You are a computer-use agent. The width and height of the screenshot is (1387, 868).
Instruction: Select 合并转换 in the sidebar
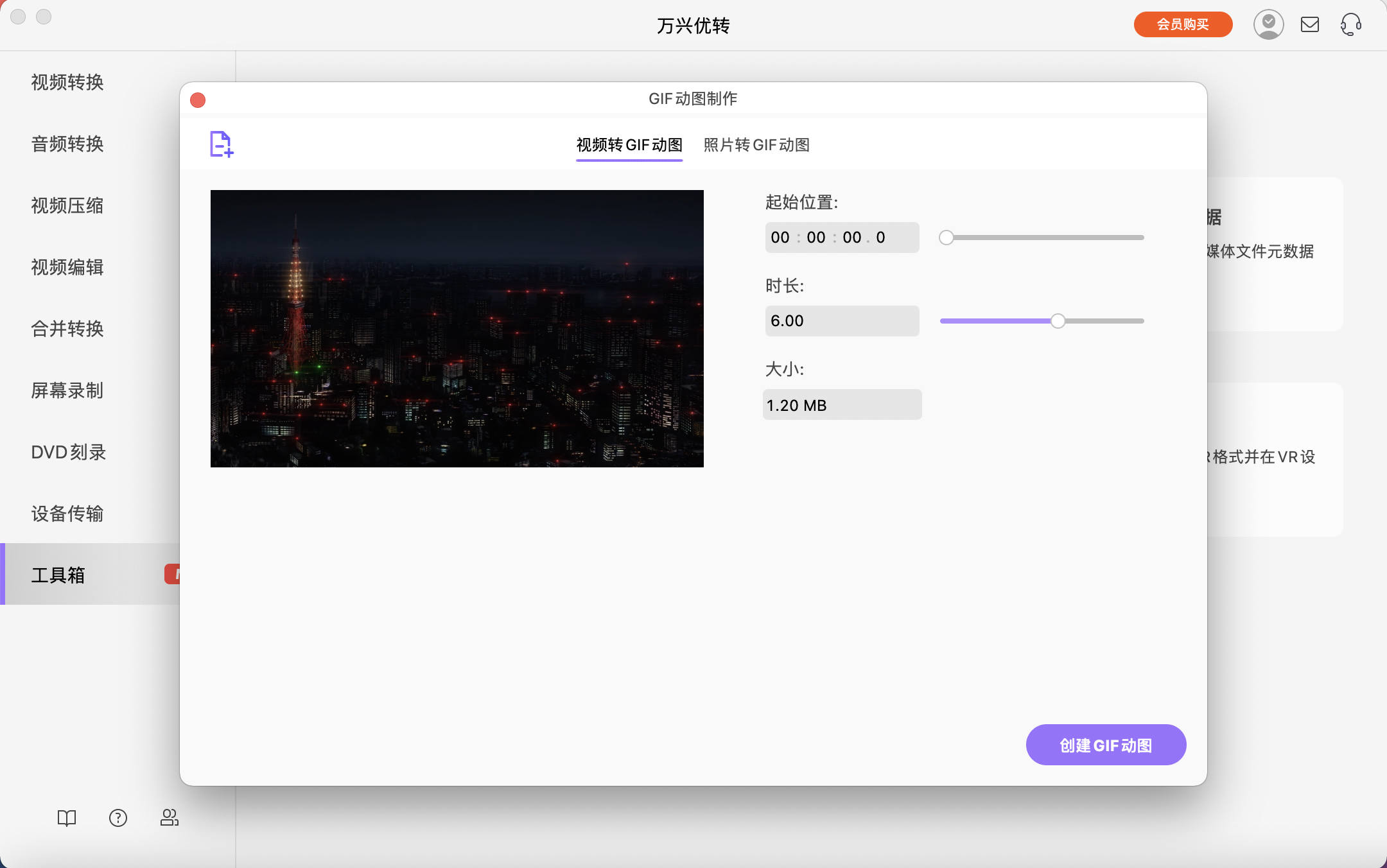pos(67,329)
